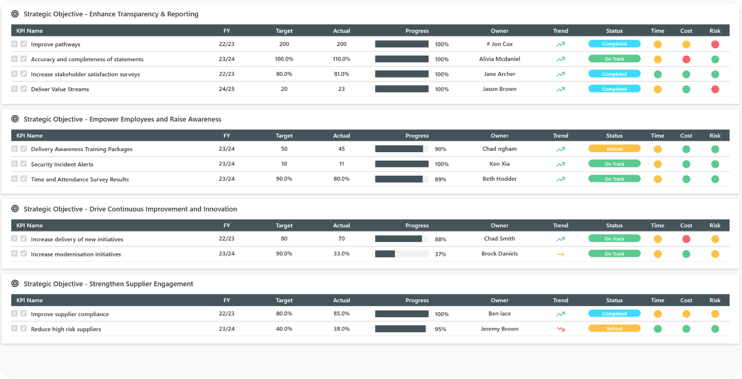Expand the Improve pathways row with its plus icon
This screenshot has width=742, height=379.
pyautogui.click(x=15, y=44)
